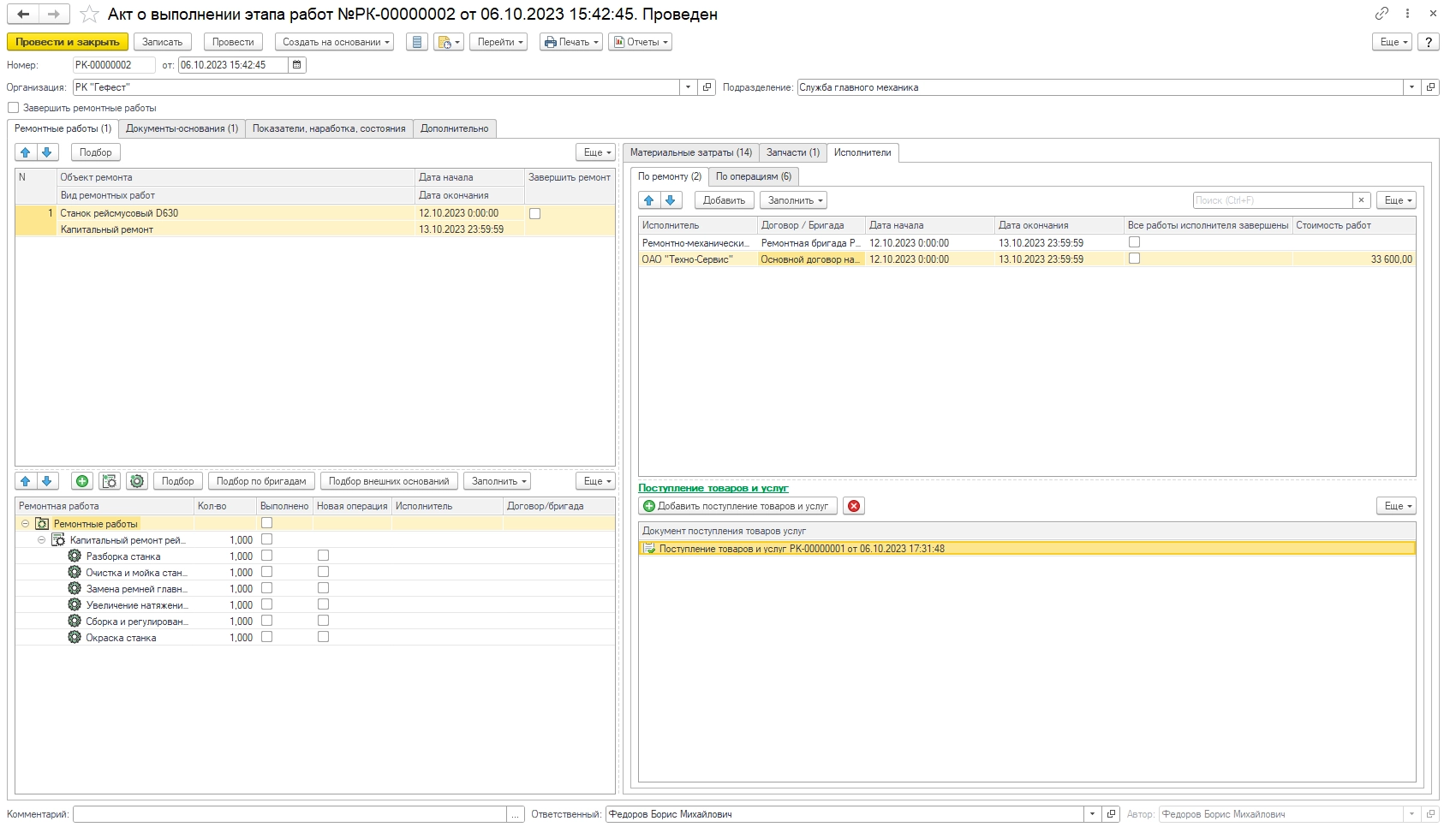This screenshot has width=1456, height=833.
Task: Open the 'Поступление товаров и услуг' link
Action: click(x=713, y=488)
